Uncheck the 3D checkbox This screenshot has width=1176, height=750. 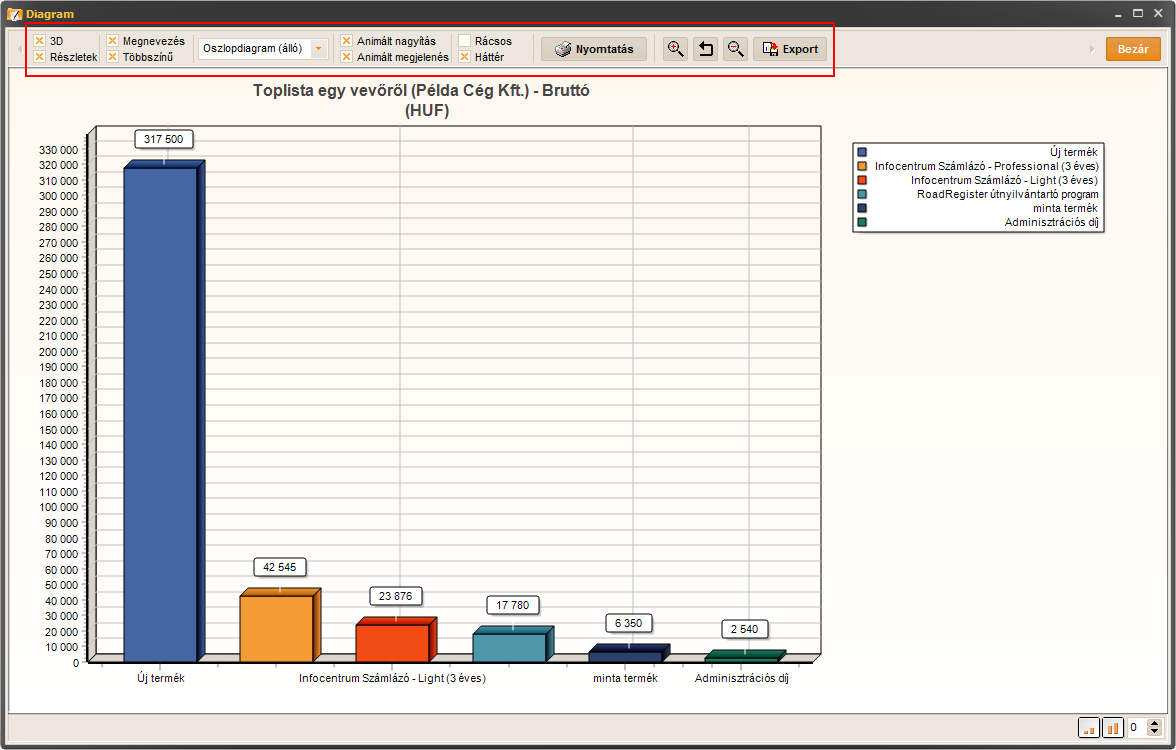tap(40, 40)
